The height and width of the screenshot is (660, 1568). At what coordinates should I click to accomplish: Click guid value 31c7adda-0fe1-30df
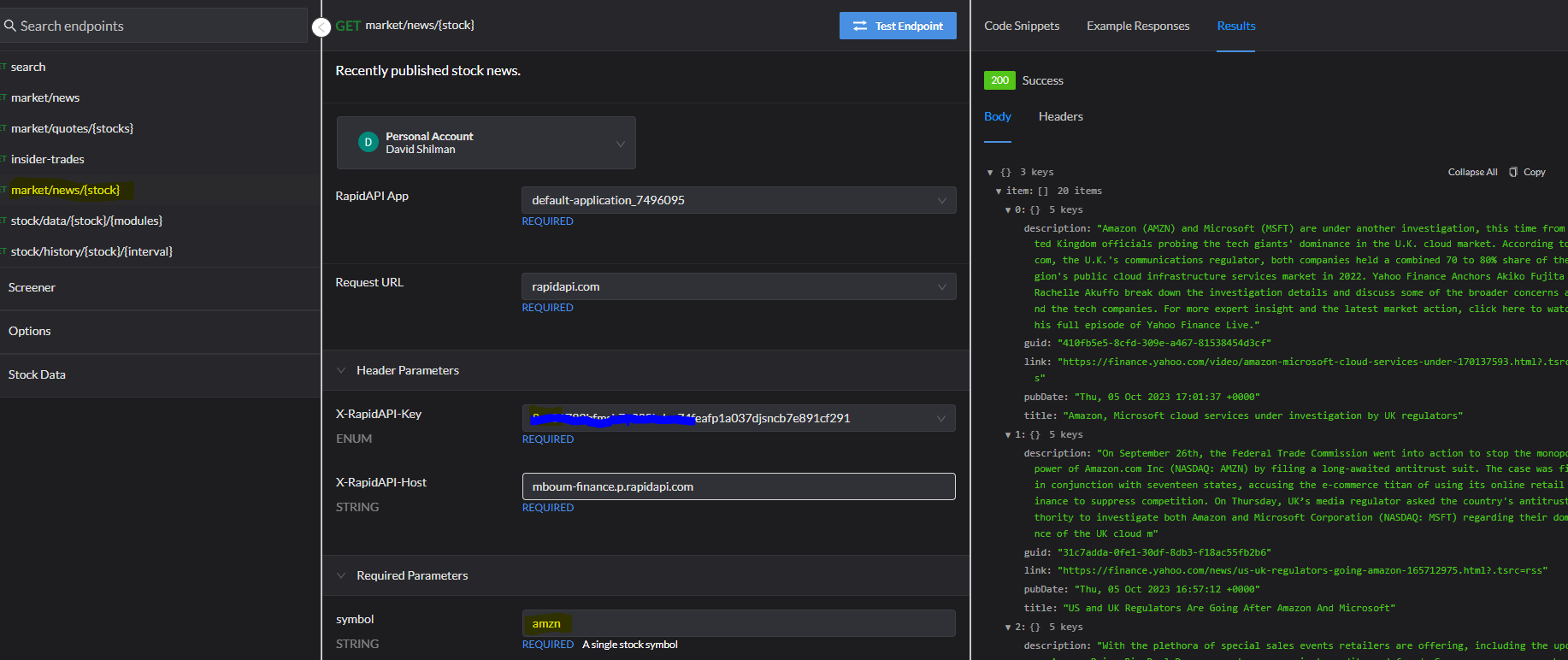click(x=1164, y=552)
